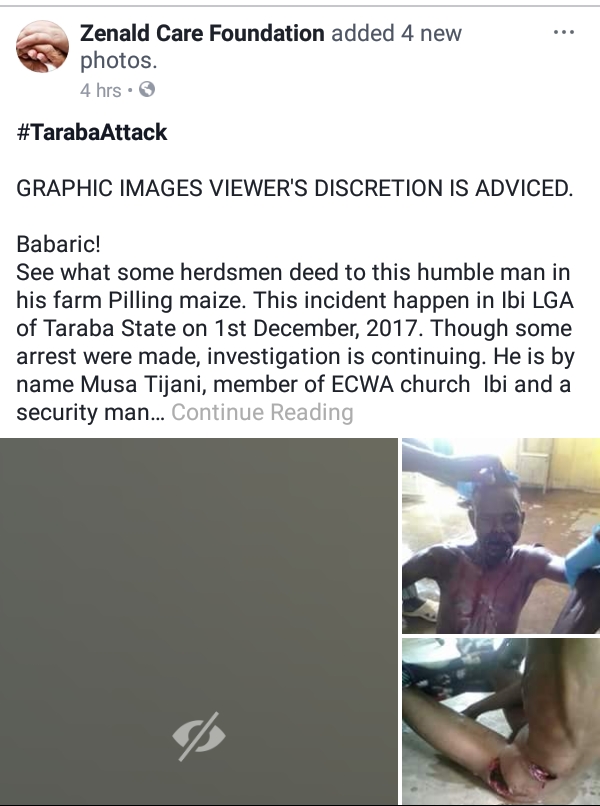Click the Zenald Care Foundation profile picture
Viewport: 600px width, 806px height.
pyautogui.click(x=42, y=47)
